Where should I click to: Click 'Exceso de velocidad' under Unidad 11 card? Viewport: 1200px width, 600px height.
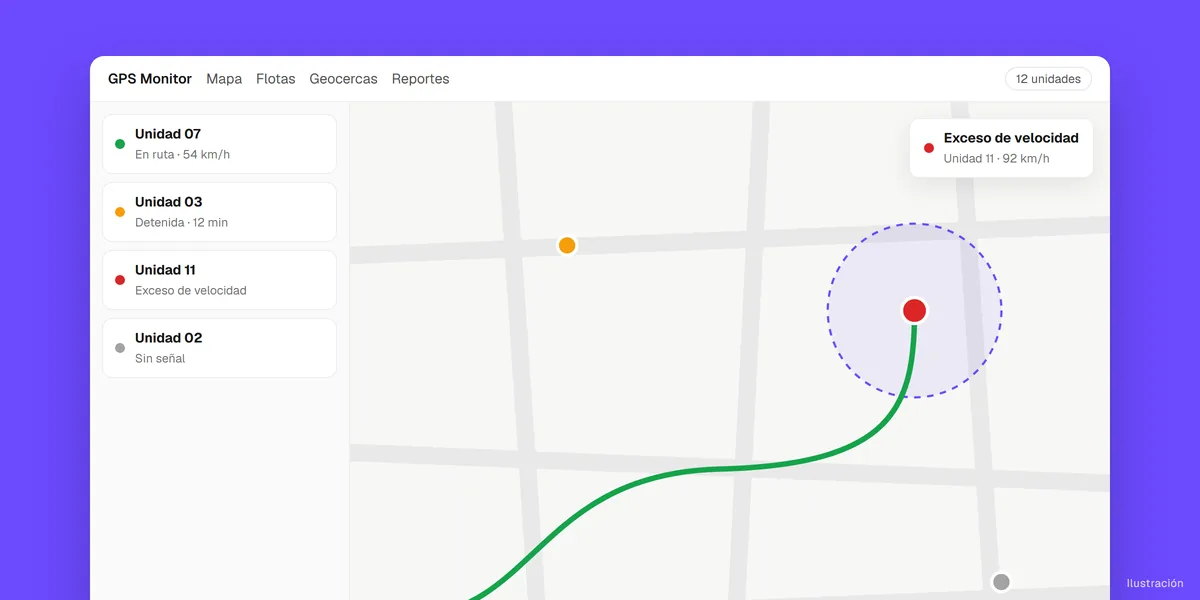click(191, 291)
